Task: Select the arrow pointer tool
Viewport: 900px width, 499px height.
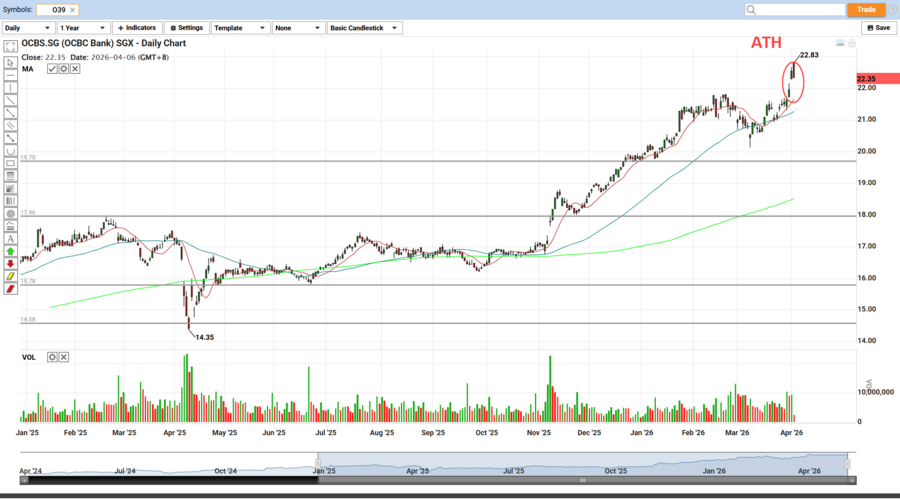Action: click(10, 62)
